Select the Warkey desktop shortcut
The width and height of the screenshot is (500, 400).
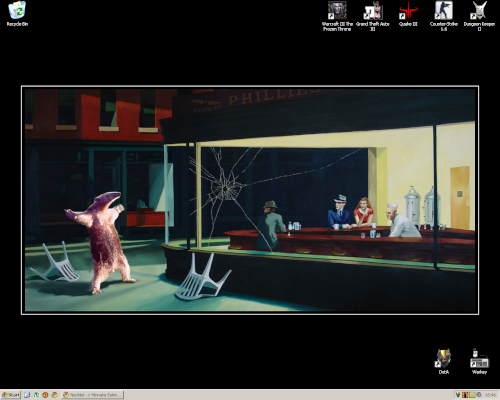[x=479, y=362]
